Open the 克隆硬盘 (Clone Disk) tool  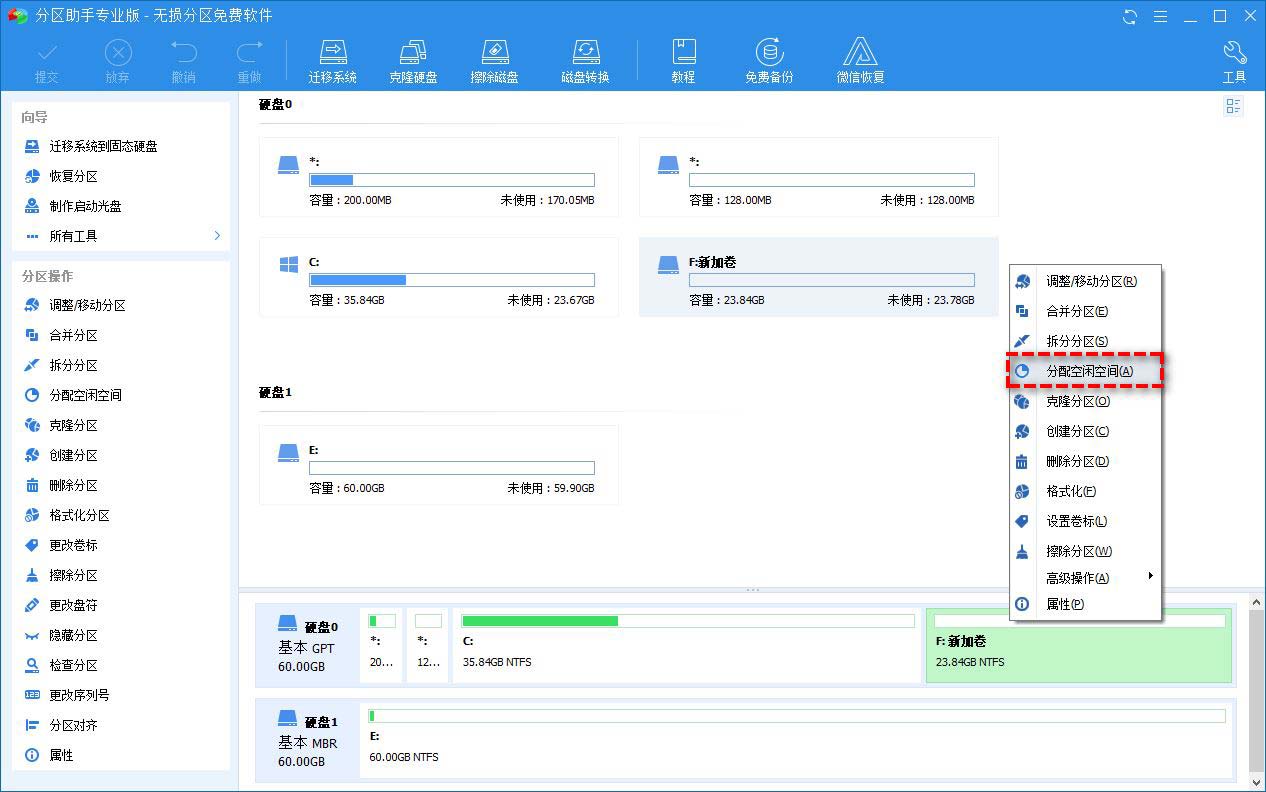(413, 58)
